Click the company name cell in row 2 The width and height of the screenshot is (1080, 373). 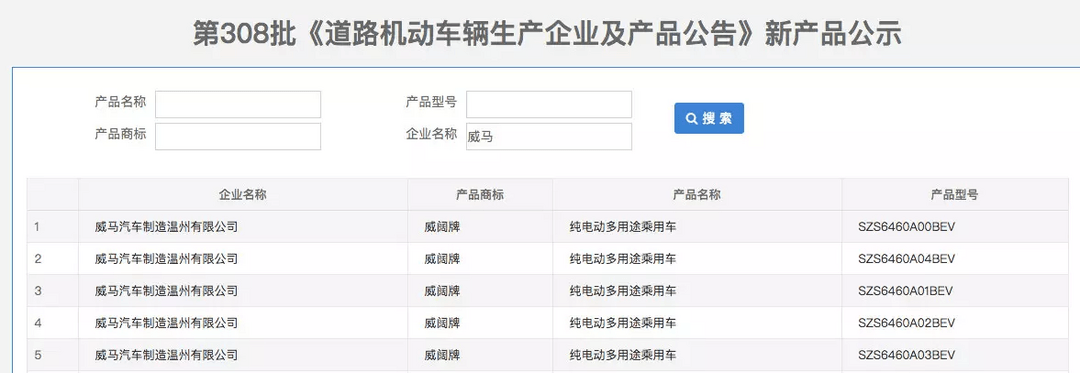[x=242, y=259]
